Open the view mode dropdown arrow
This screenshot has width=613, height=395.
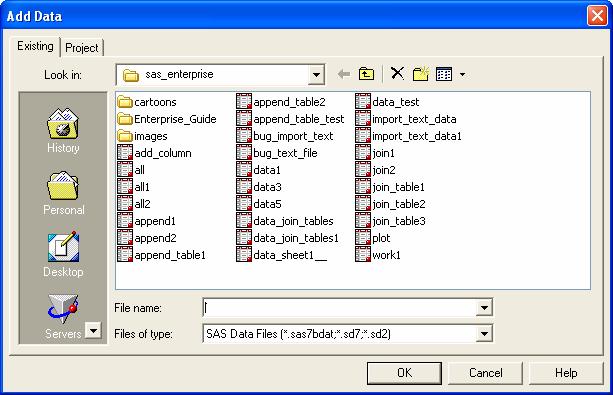(x=462, y=74)
